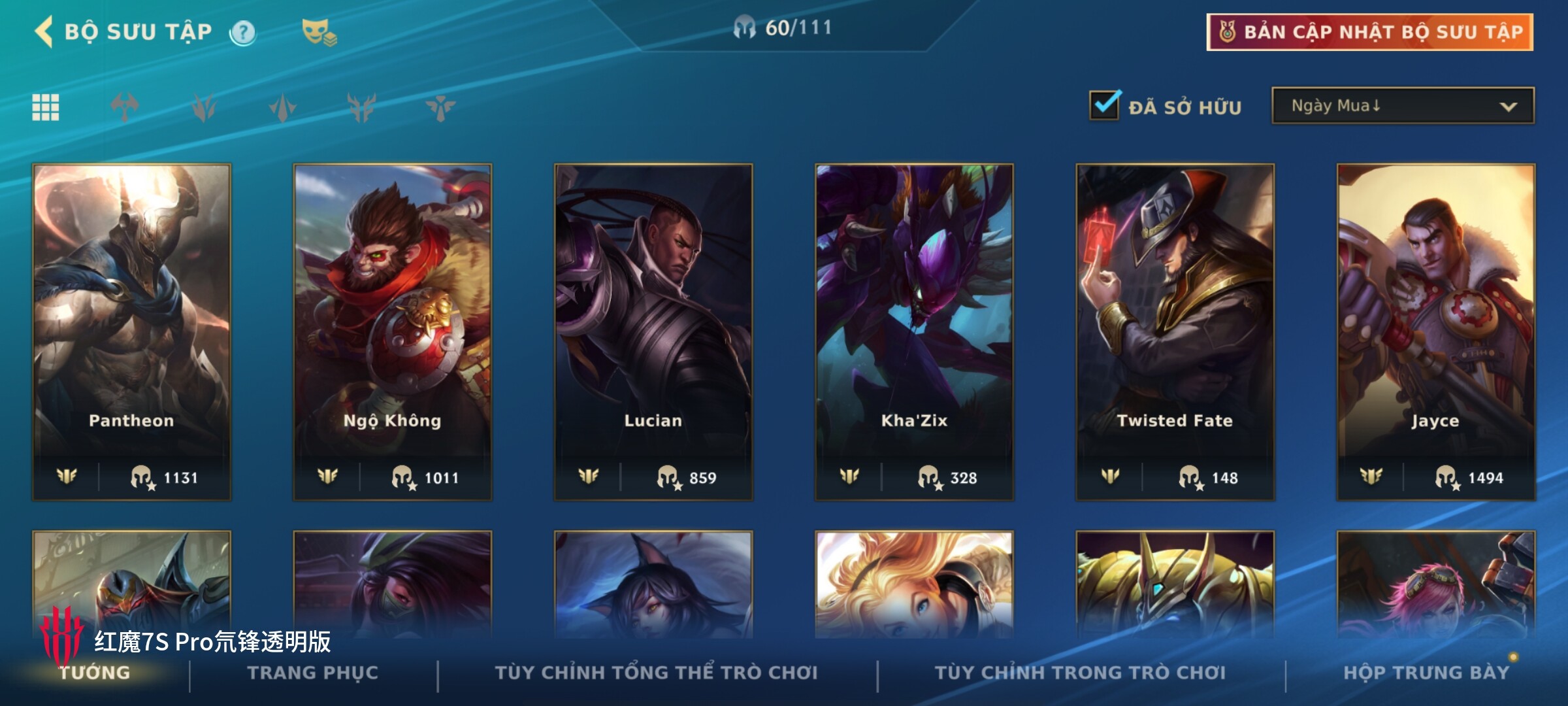This screenshot has width=1568, height=706.
Task: Select the Pantheon champion card
Action: point(131,332)
